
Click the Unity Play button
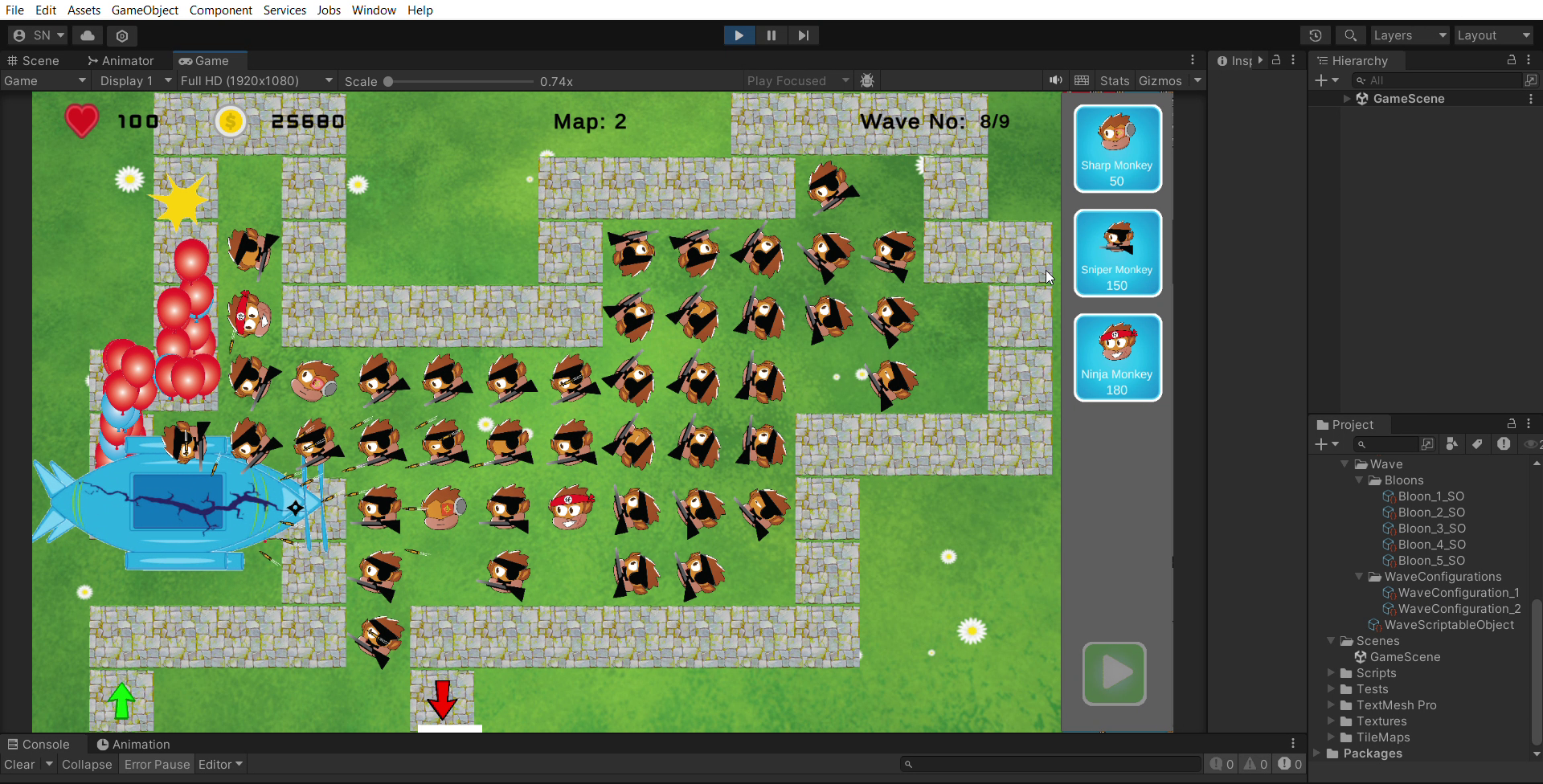739,35
